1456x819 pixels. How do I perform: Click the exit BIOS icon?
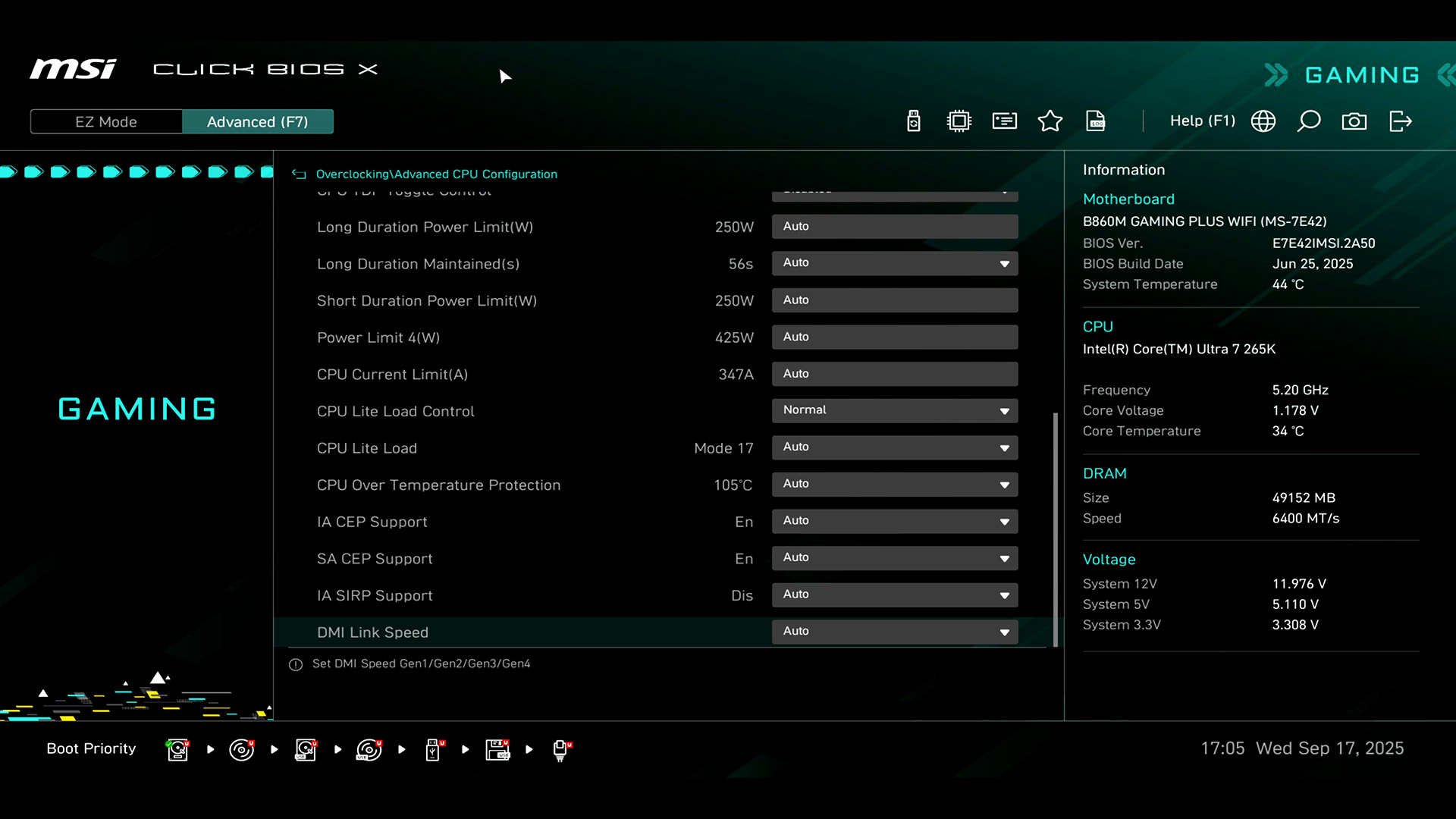[1400, 121]
